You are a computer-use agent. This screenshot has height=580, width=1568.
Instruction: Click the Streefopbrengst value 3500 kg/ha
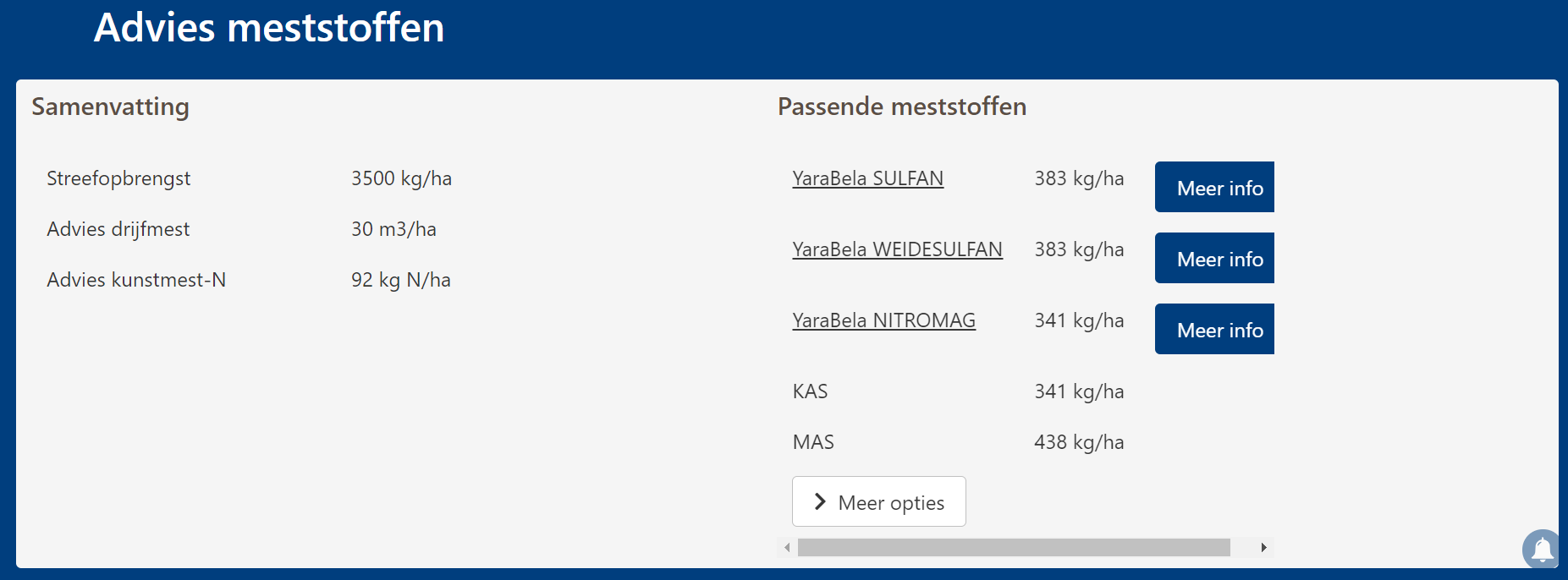point(401,178)
